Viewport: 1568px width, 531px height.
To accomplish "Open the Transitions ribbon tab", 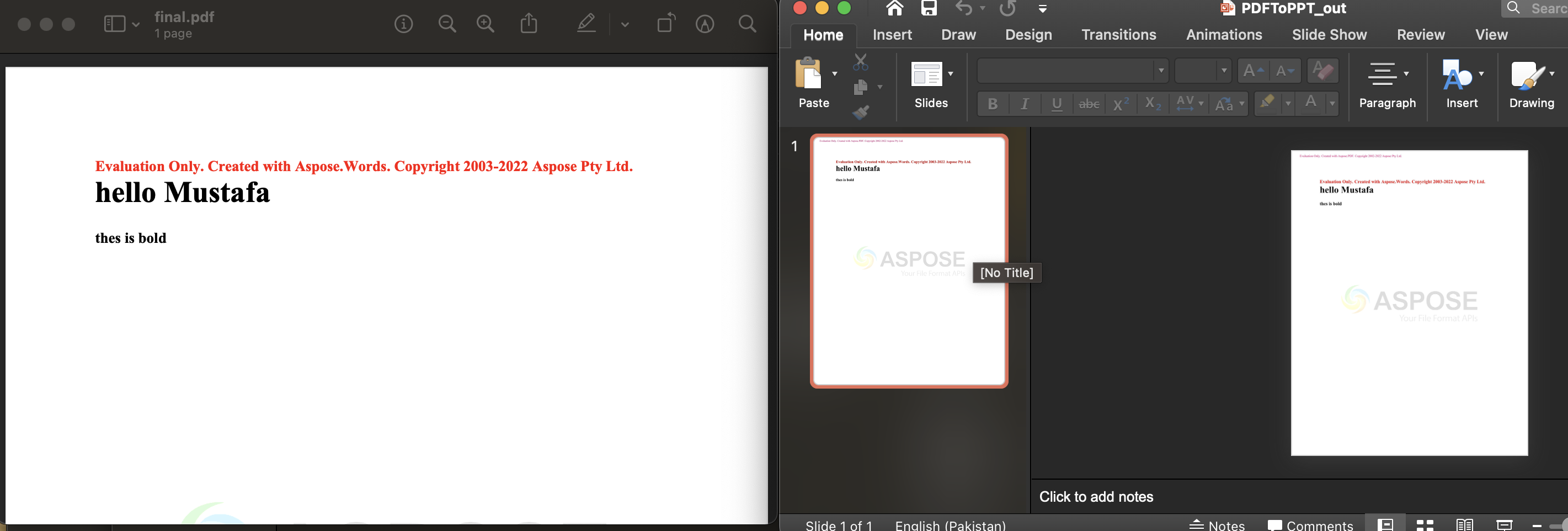I will click(1119, 35).
